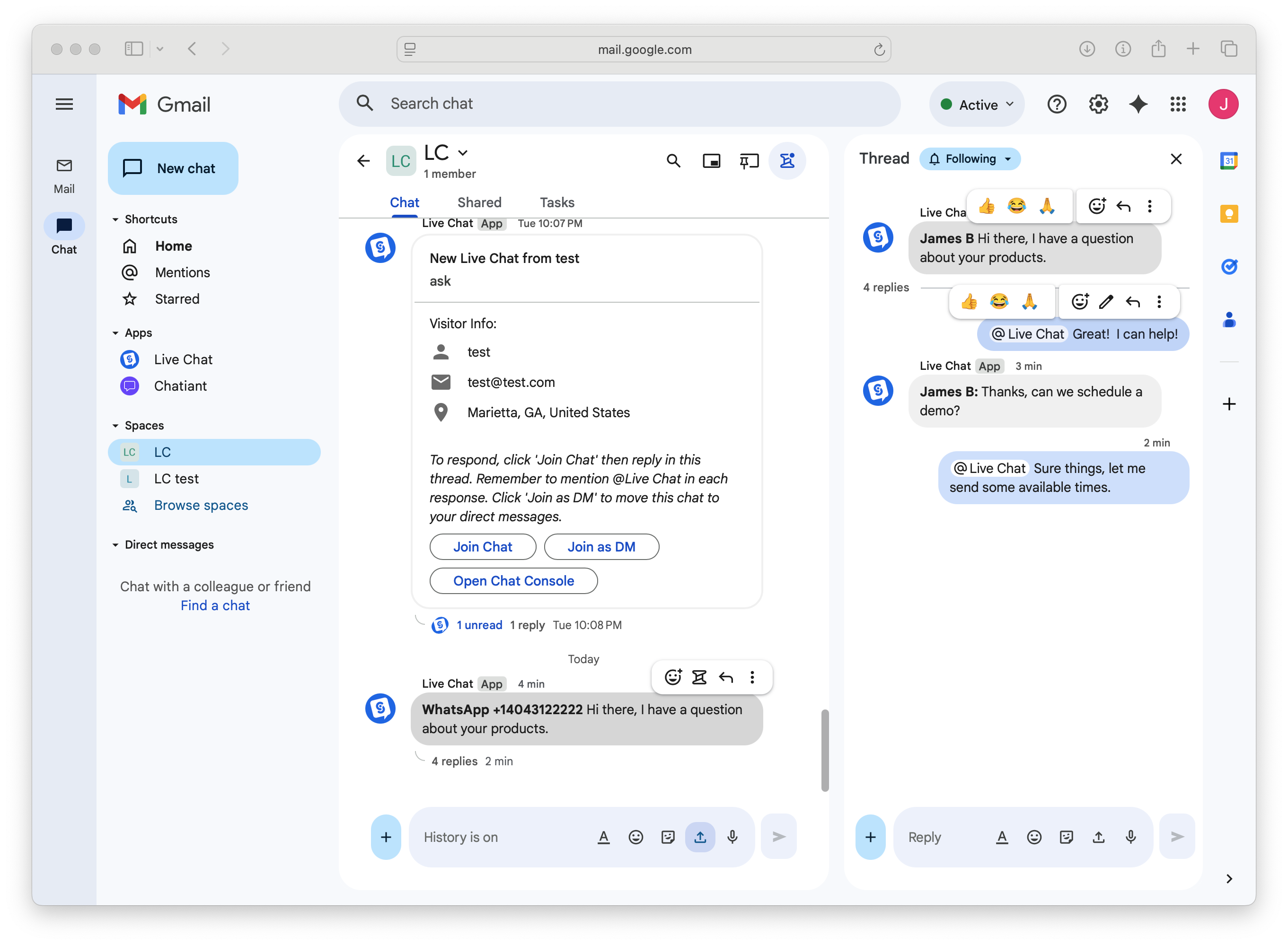Switch to the Shared tab
1288x945 pixels.
click(x=479, y=202)
